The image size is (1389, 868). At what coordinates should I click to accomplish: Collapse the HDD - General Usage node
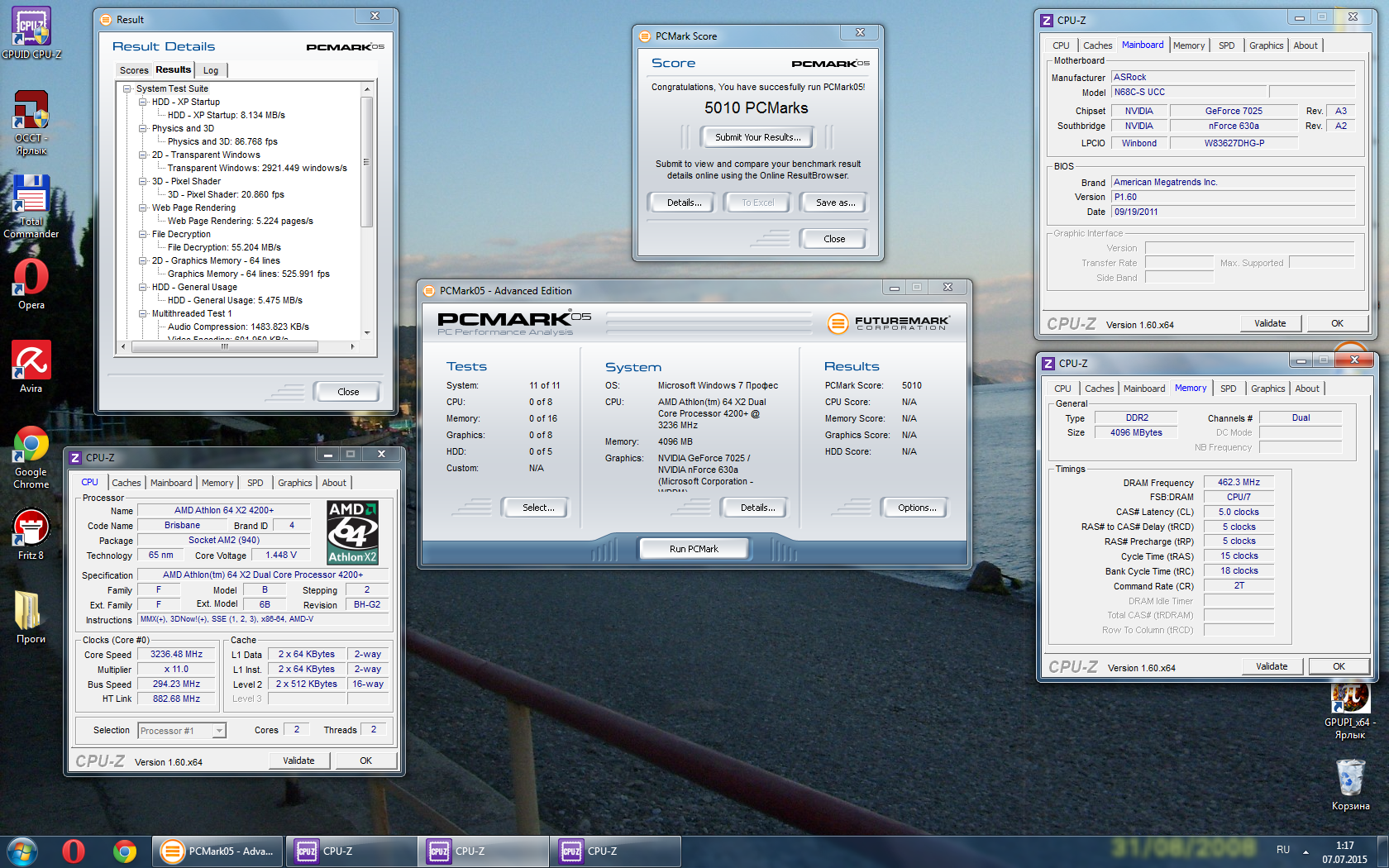click(x=143, y=287)
